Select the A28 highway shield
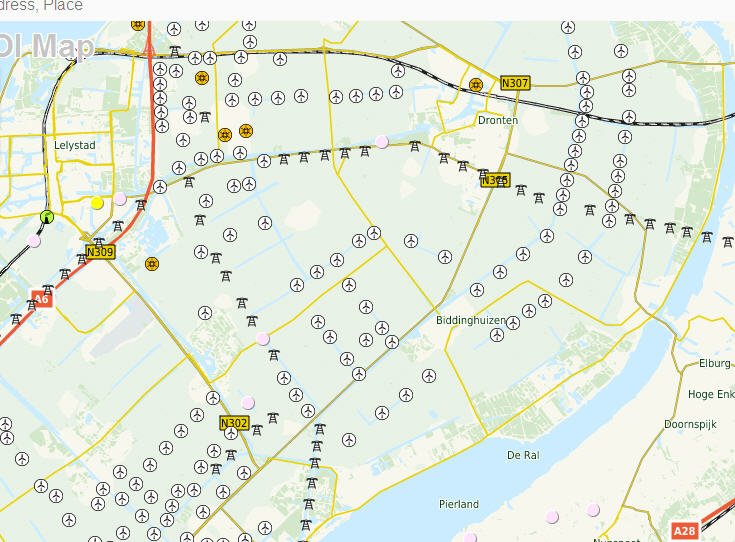This screenshot has width=735, height=542. tap(684, 531)
